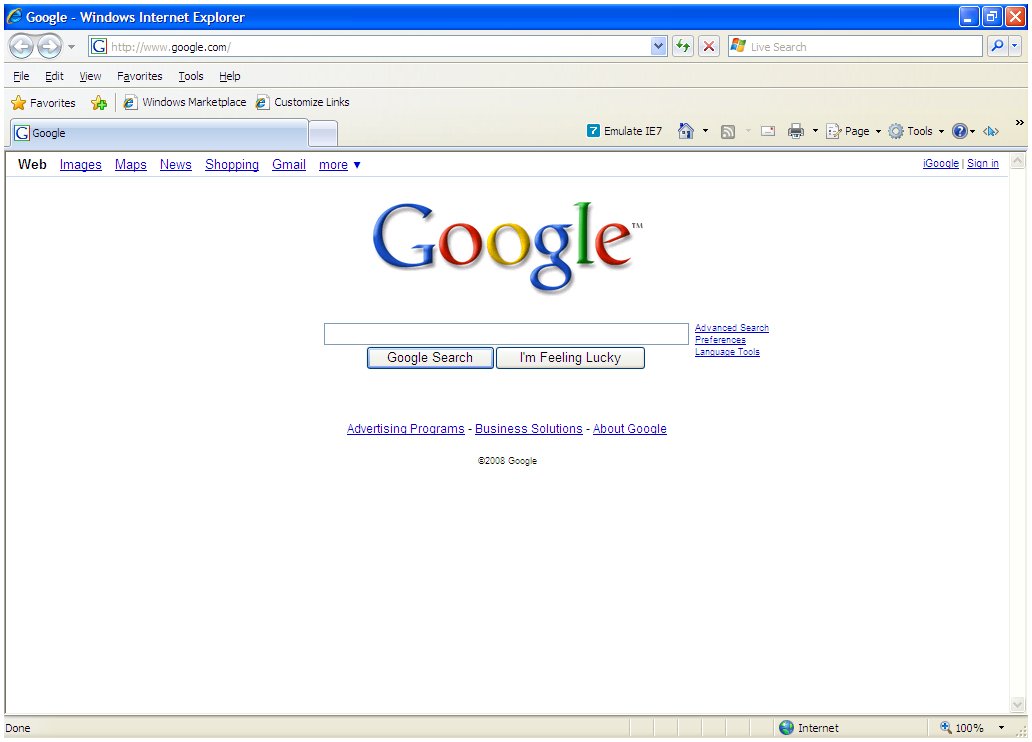This screenshot has height=742, width=1032.
Task: Click the Web label in Google navigation
Action: point(32,165)
